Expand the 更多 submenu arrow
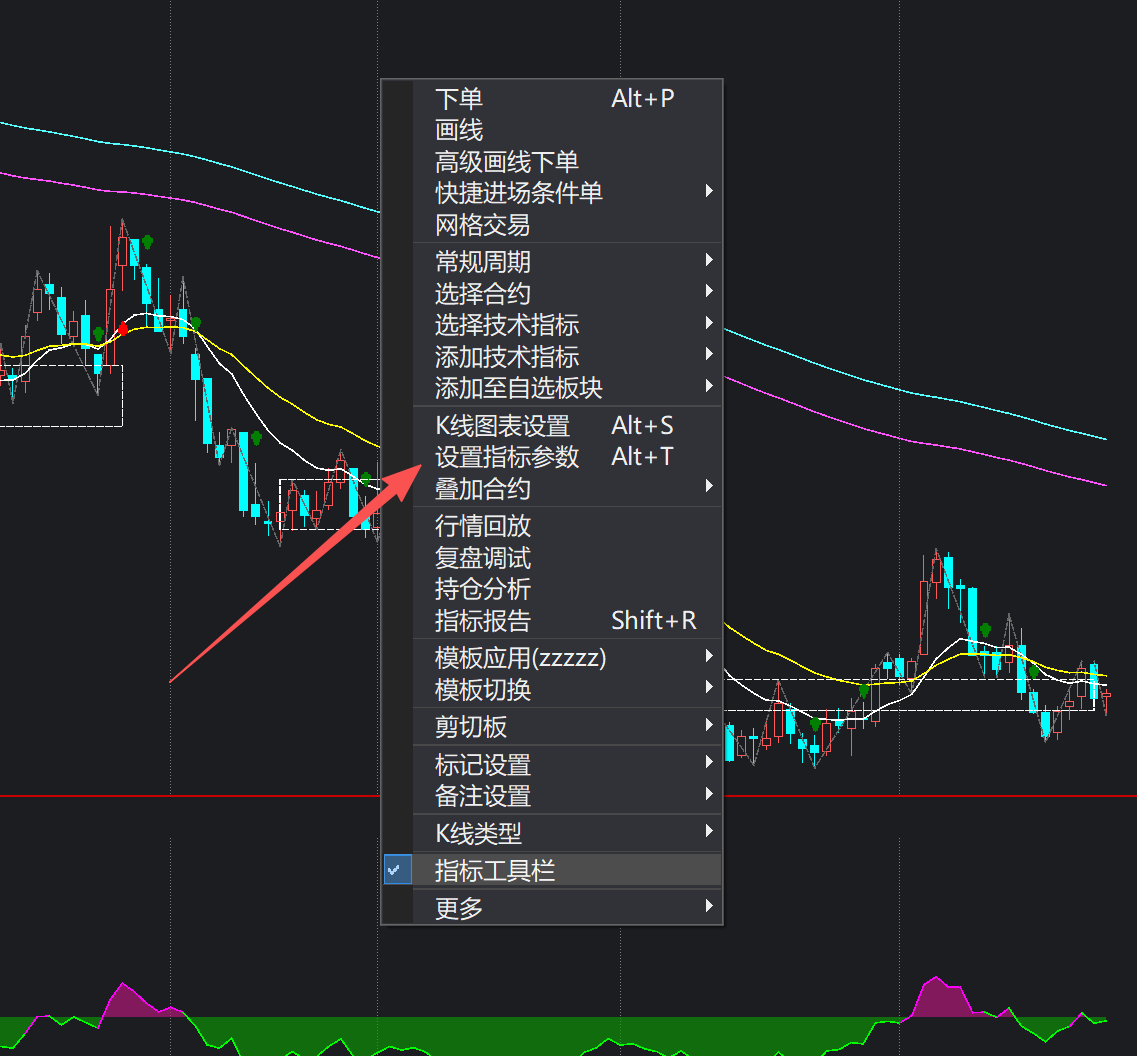Image resolution: width=1137 pixels, height=1056 pixels. point(709,907)
